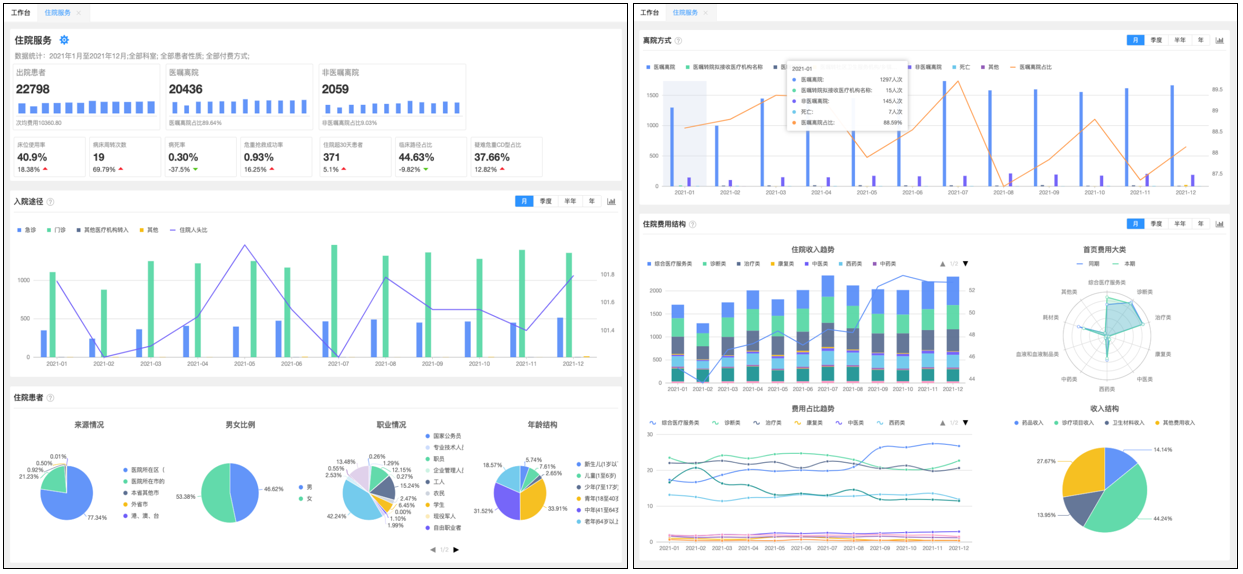
Task: Go to next page of 费用占比趋势 legend
Action: 965,422
